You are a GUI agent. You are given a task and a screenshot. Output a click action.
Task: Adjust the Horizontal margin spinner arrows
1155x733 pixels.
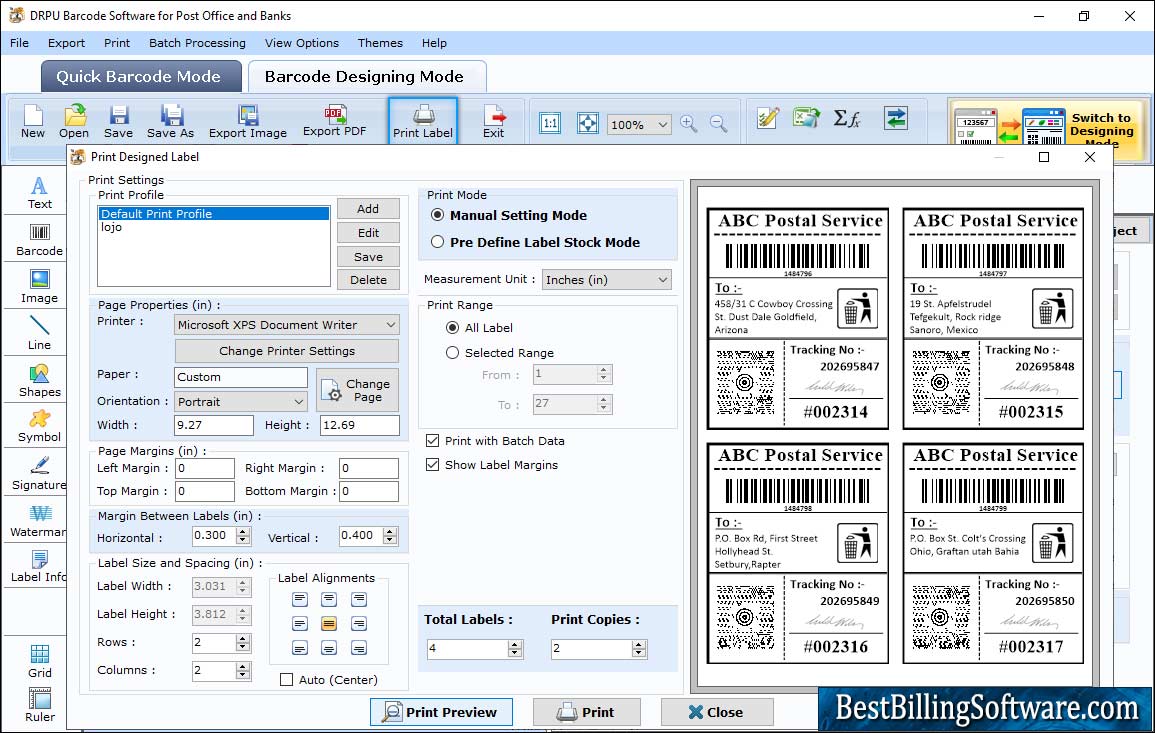[244, 536]
